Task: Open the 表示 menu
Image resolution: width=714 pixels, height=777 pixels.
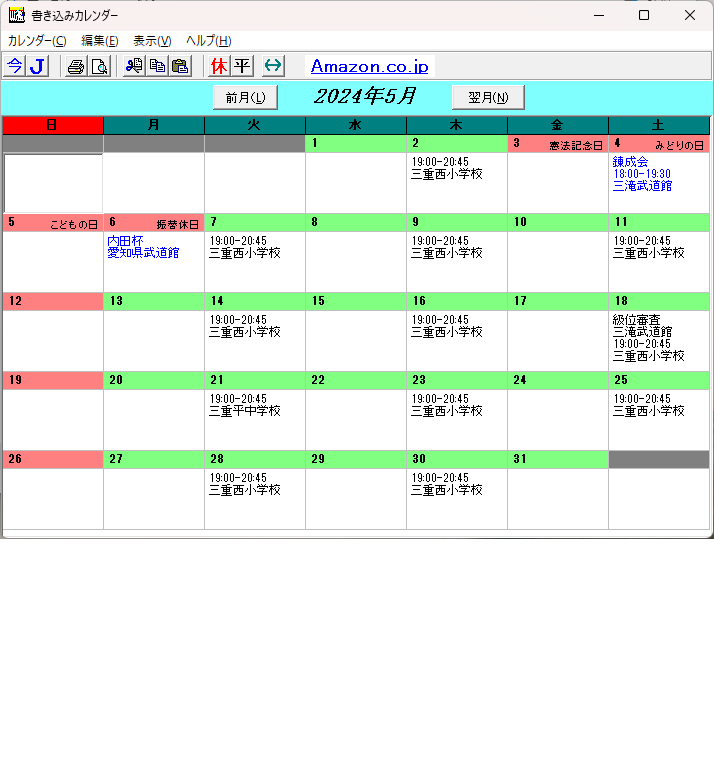Action: (x=152, y=41)
